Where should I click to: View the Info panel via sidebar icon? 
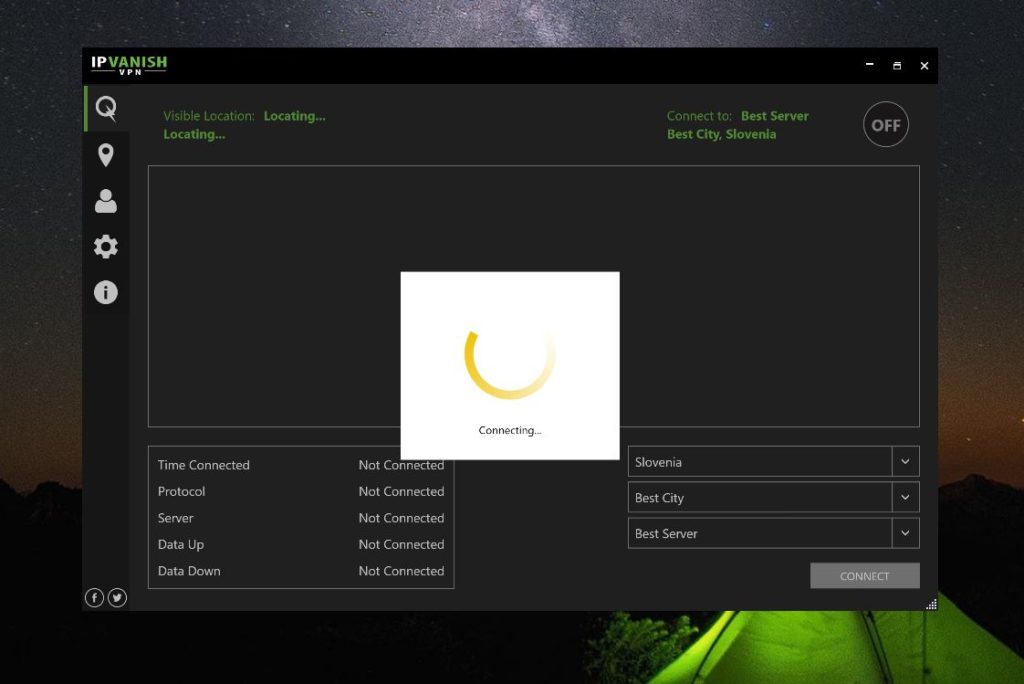tap(106, 292)
